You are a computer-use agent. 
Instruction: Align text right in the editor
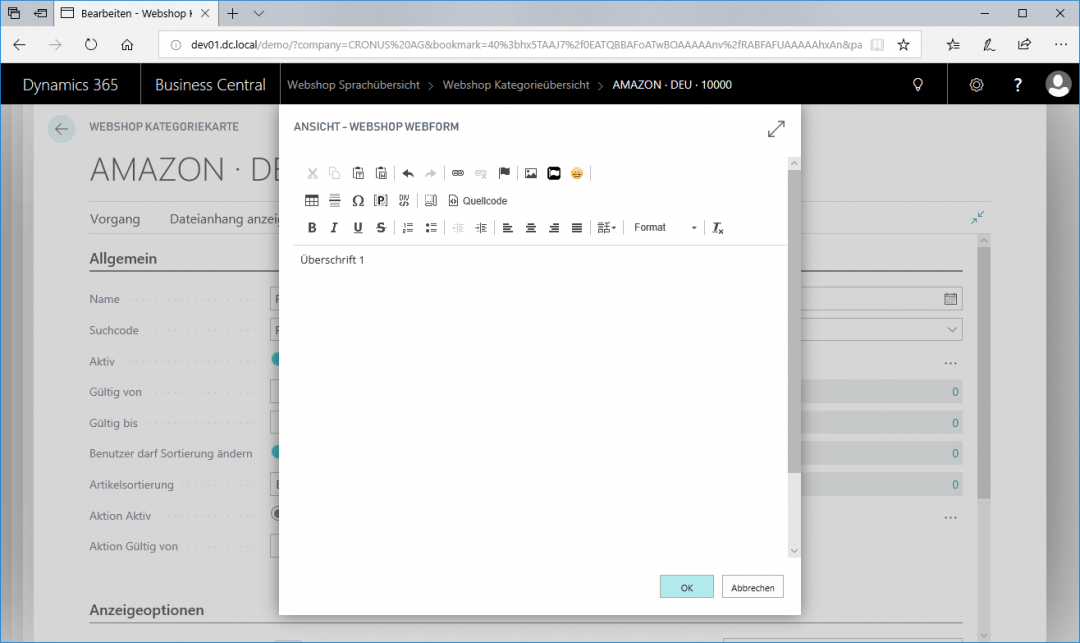pos(554,228)
